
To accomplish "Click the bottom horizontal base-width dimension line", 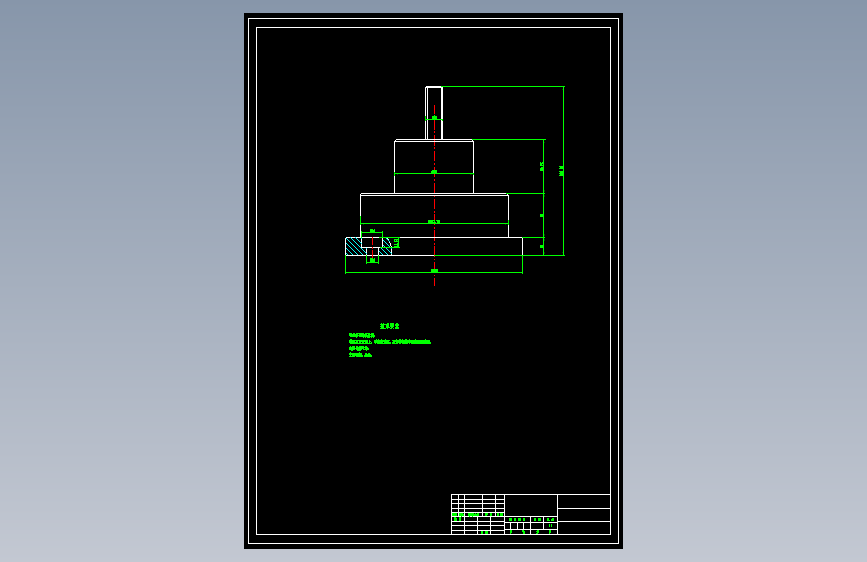I will pos(434,272).
